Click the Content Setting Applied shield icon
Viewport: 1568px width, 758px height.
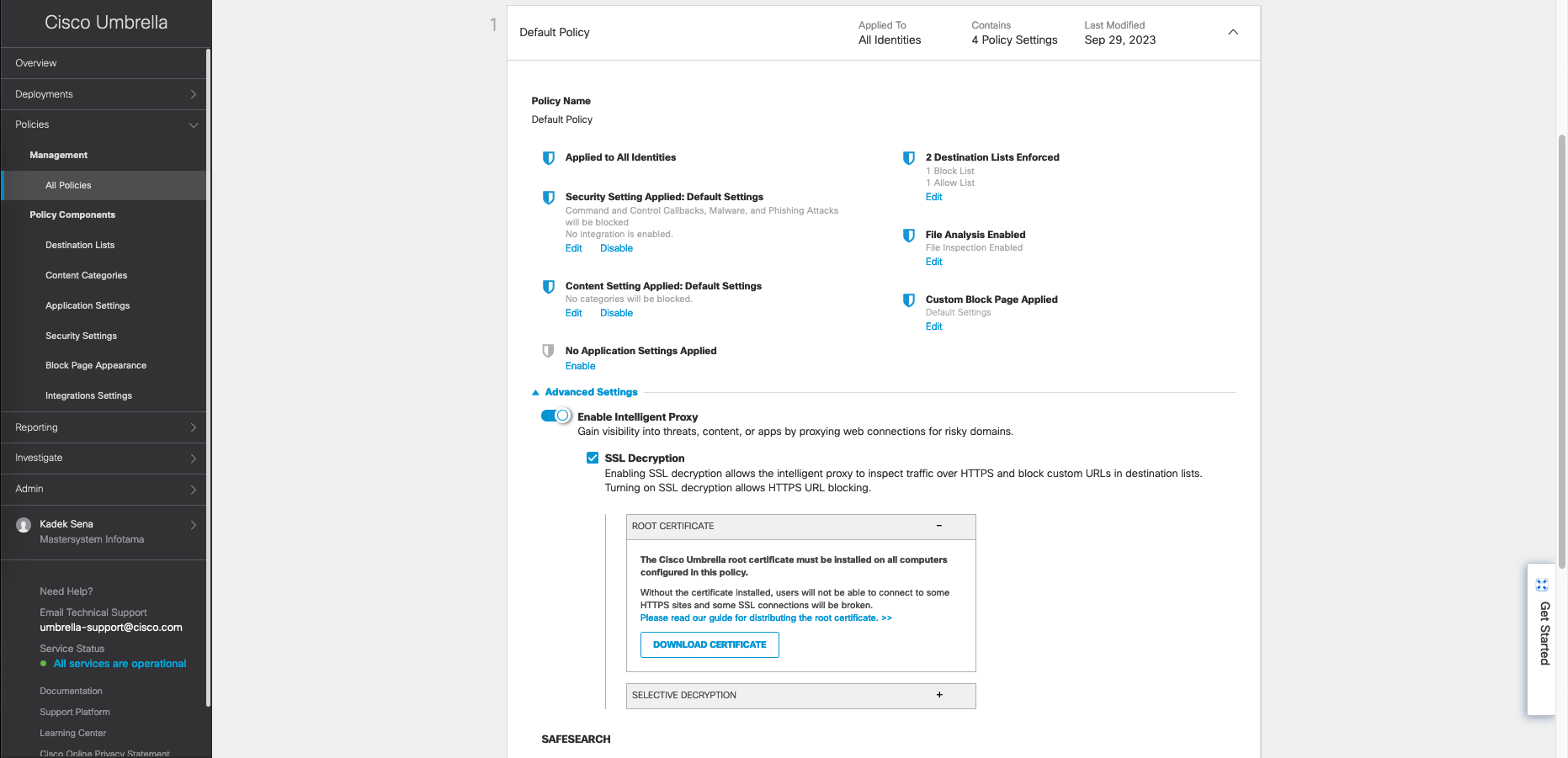(548, 287)
